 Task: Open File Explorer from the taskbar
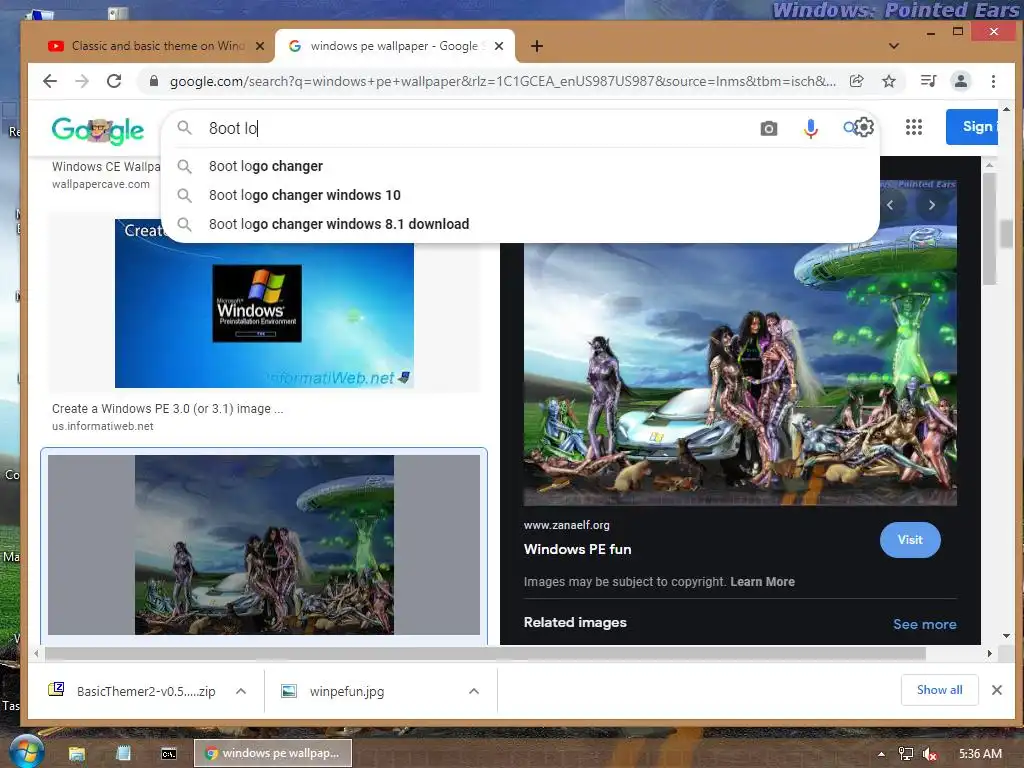tap(77, 754)
